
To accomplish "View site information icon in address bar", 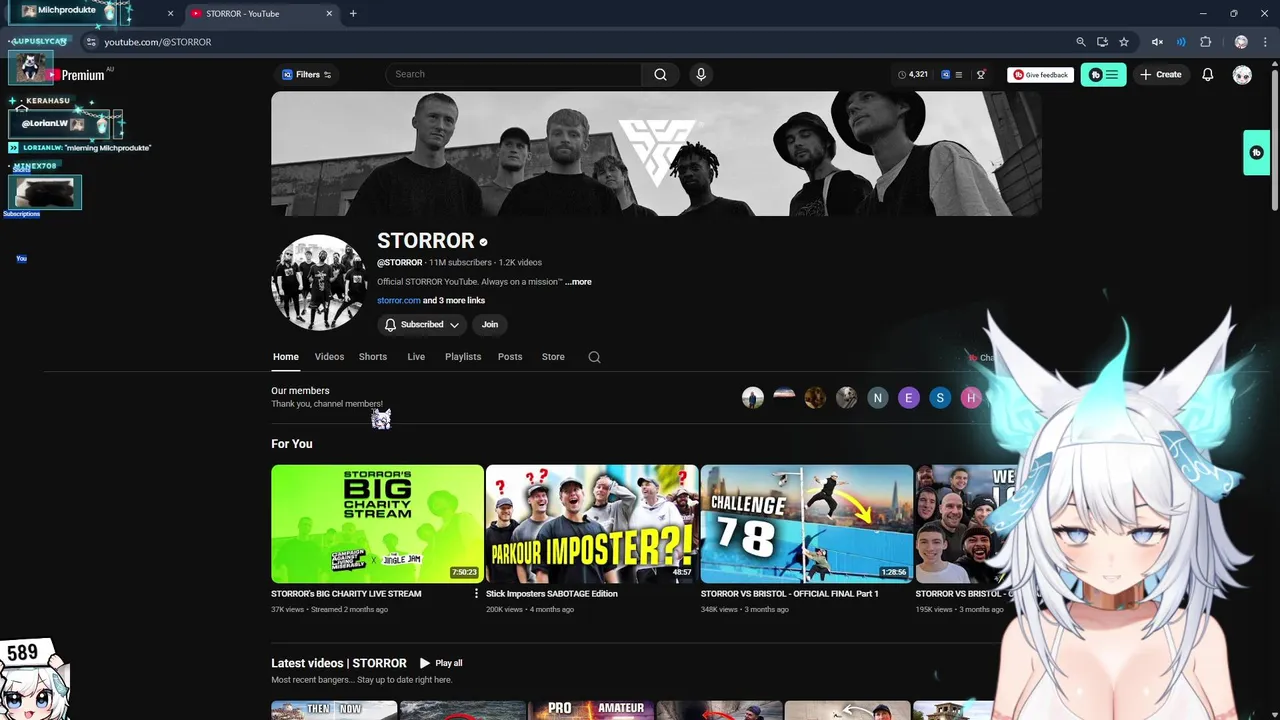I will [x=91, y=42].
